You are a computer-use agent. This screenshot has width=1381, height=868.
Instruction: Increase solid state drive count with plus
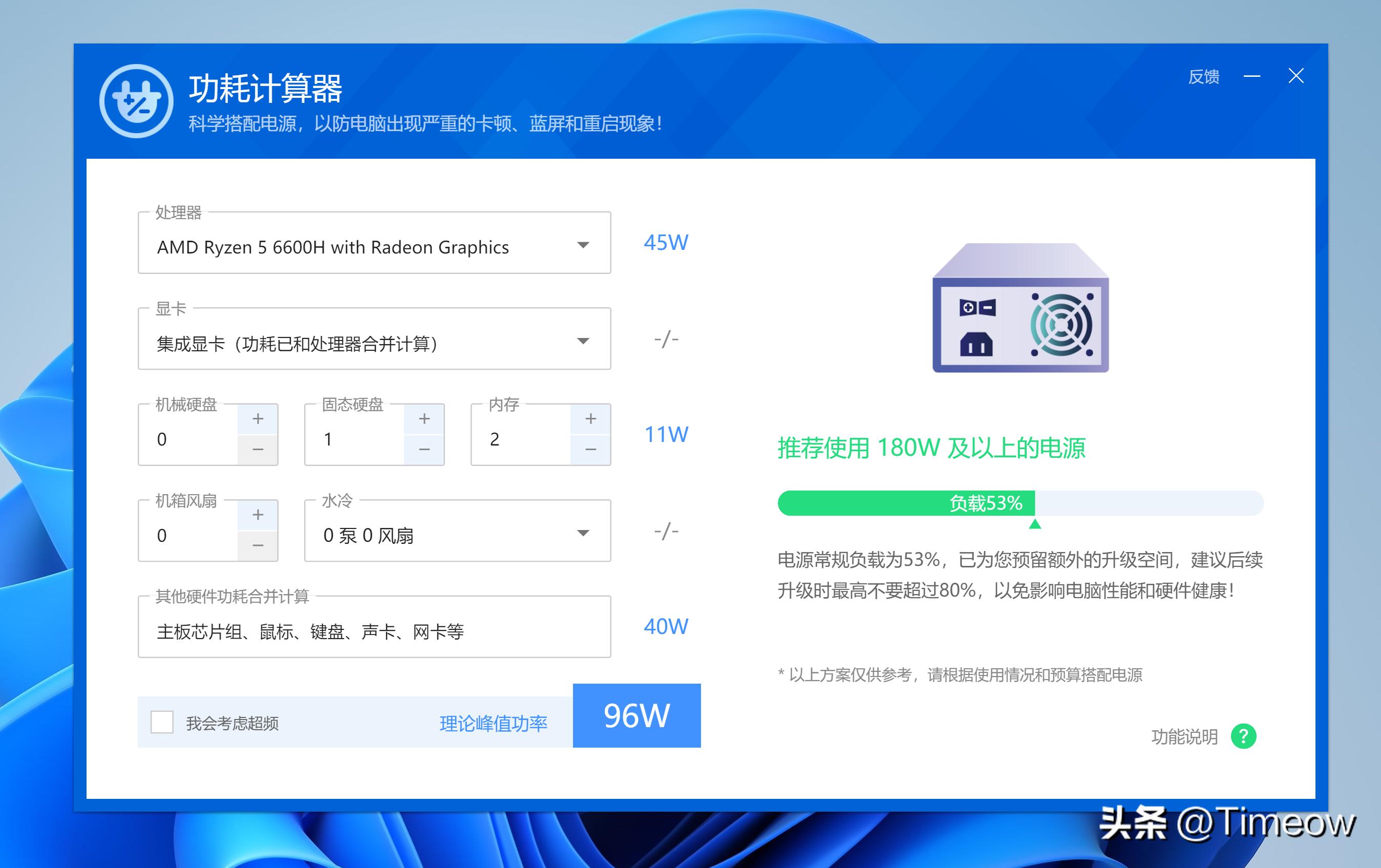tap(424, 419)
